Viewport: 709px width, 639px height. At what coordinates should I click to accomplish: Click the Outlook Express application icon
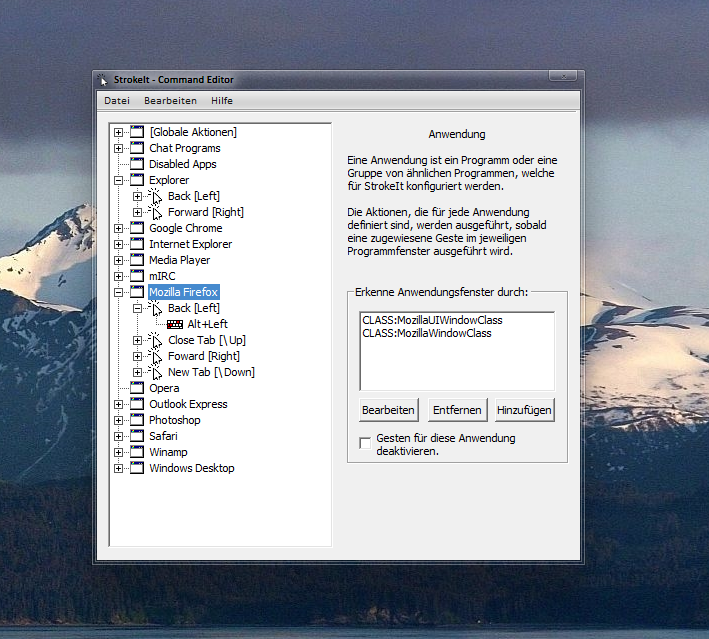click(x=137, y=404)
